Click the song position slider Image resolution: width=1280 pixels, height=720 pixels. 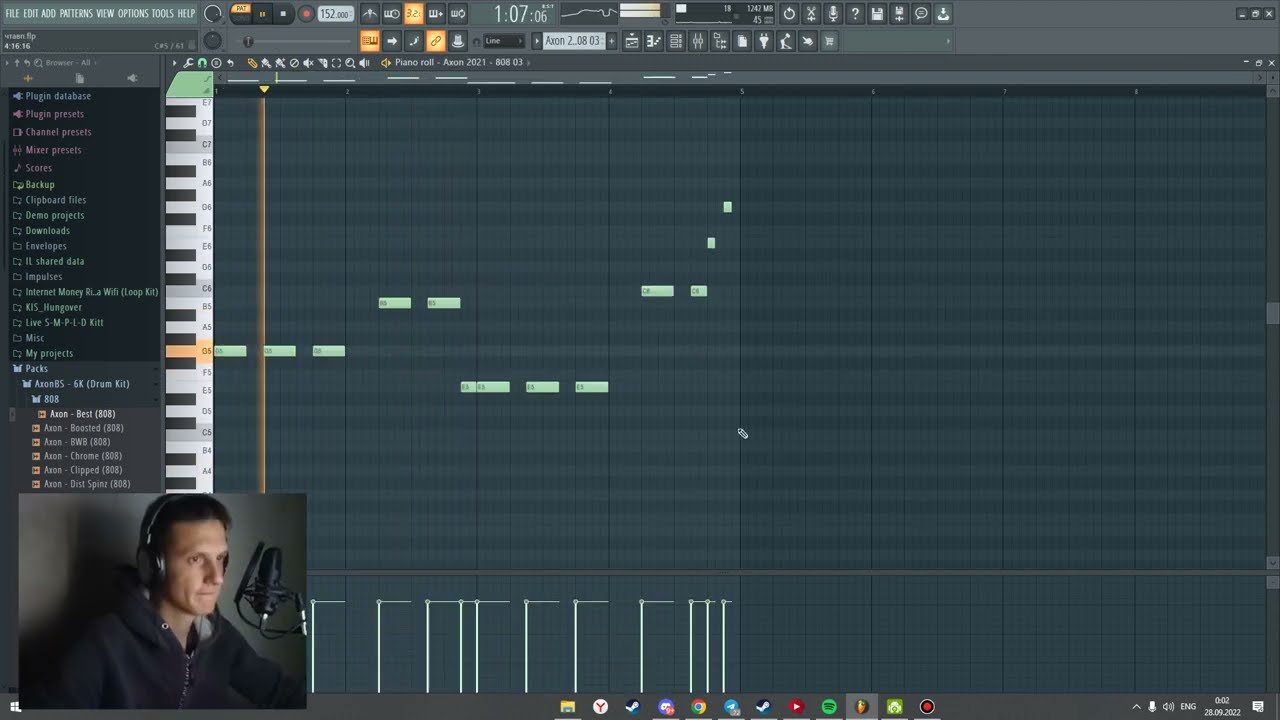point(295,41)
